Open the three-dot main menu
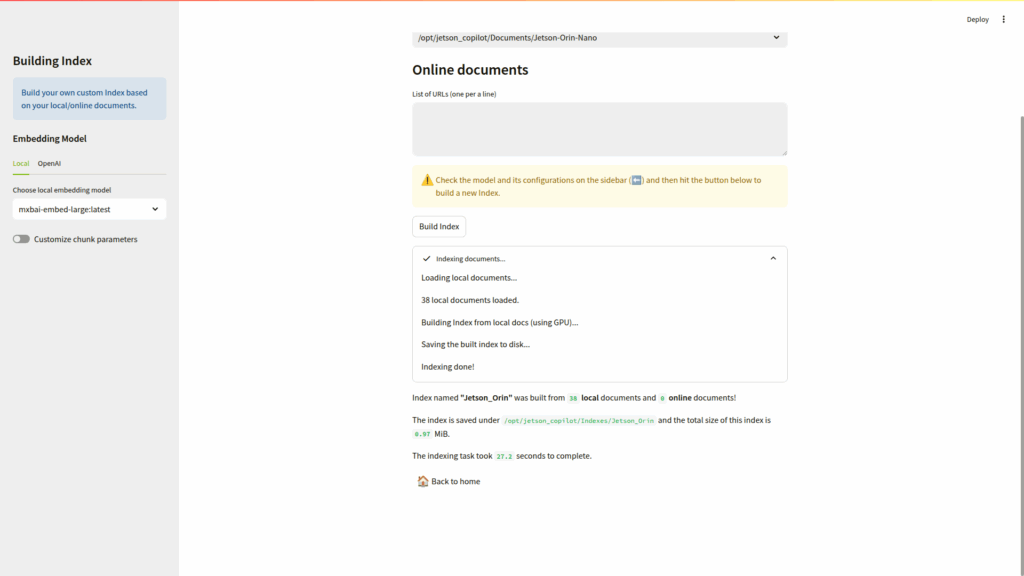 (x=1004, y=19)
